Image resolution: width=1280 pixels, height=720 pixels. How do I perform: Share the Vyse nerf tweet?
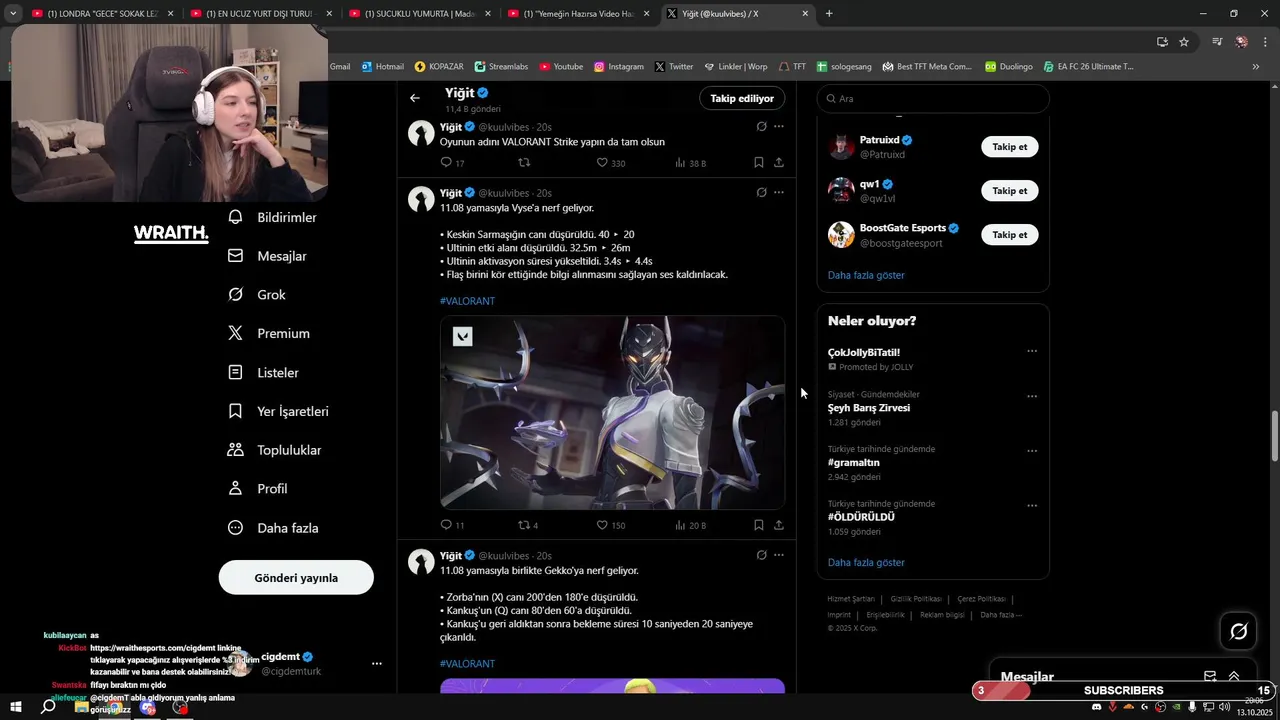tap(779, 525)
